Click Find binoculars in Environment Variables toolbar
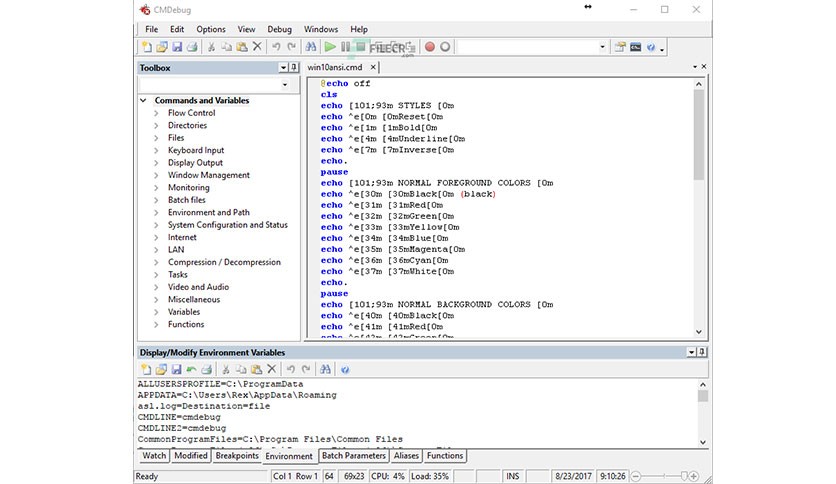Viewport: 836px width, 484px height. click(x=325, y=369)
